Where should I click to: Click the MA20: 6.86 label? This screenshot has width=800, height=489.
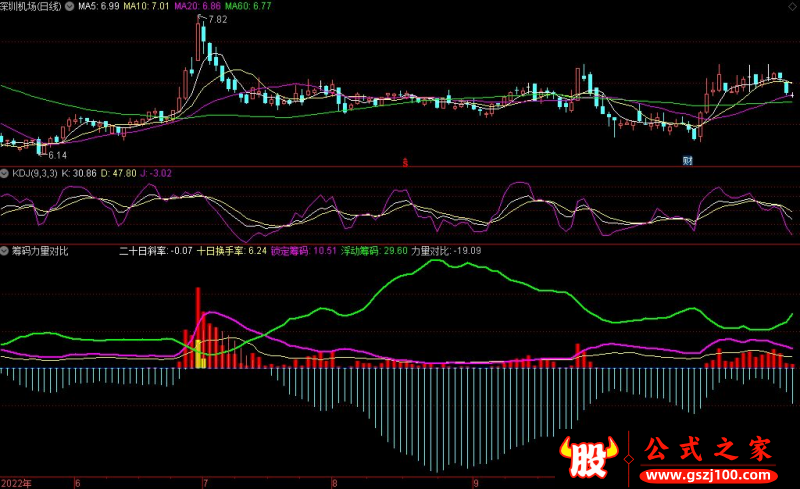click(197, 6)
